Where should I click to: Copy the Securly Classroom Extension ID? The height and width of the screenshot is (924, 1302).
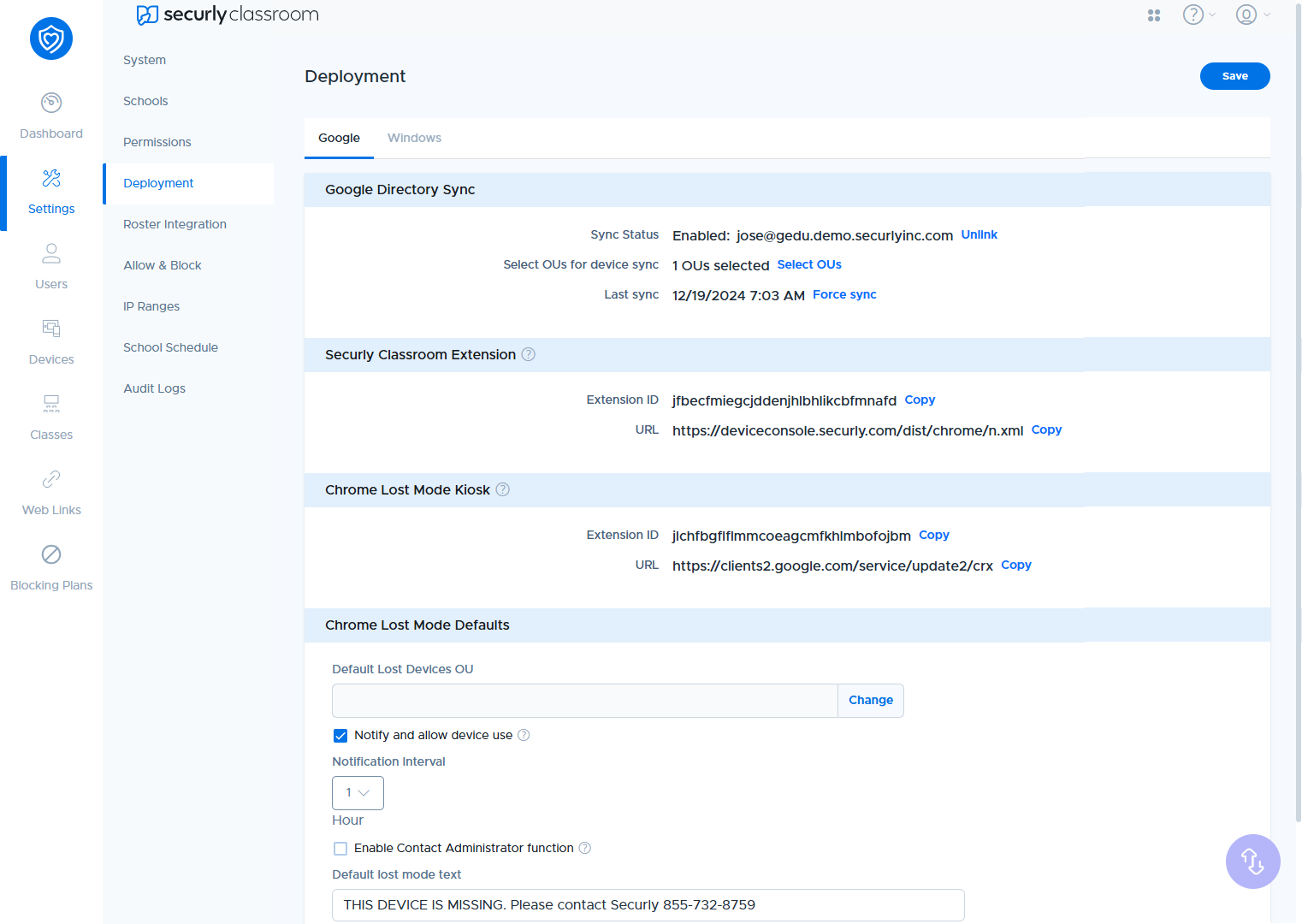[920, 400]
